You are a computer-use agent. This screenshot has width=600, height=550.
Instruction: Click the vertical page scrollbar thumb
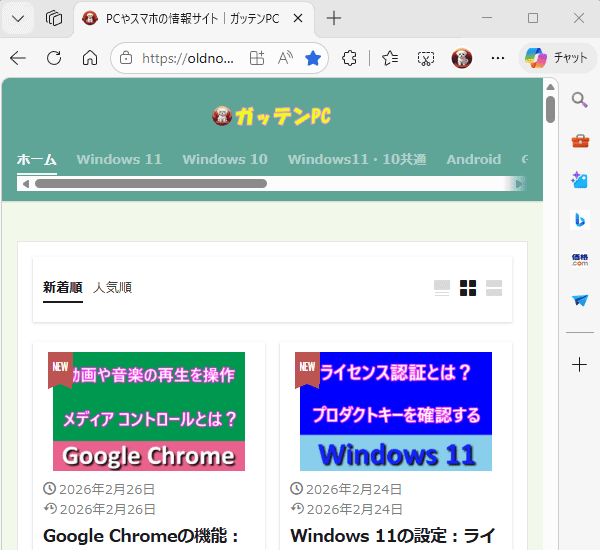551,109
